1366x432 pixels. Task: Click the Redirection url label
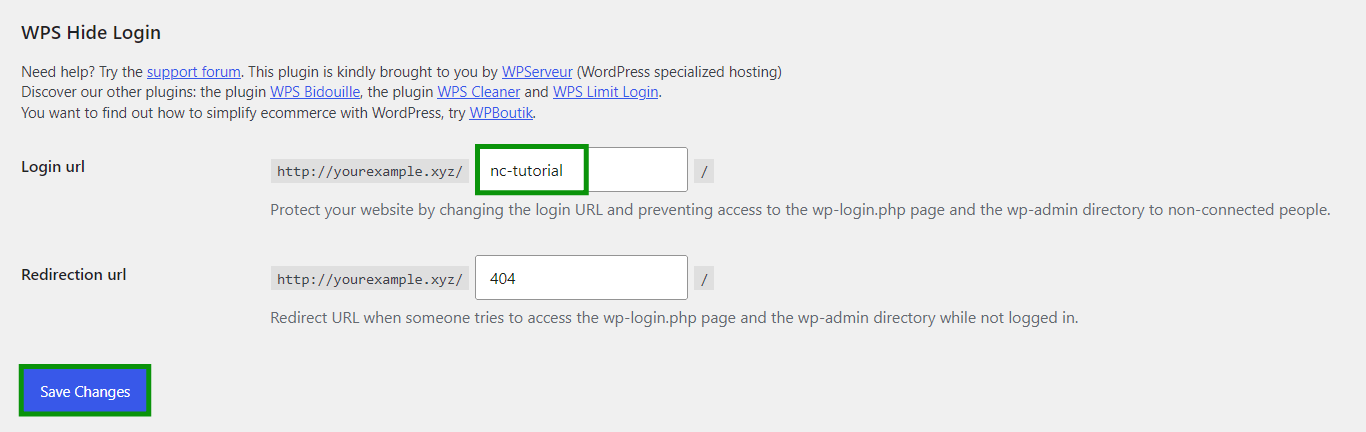coord(74,274)
